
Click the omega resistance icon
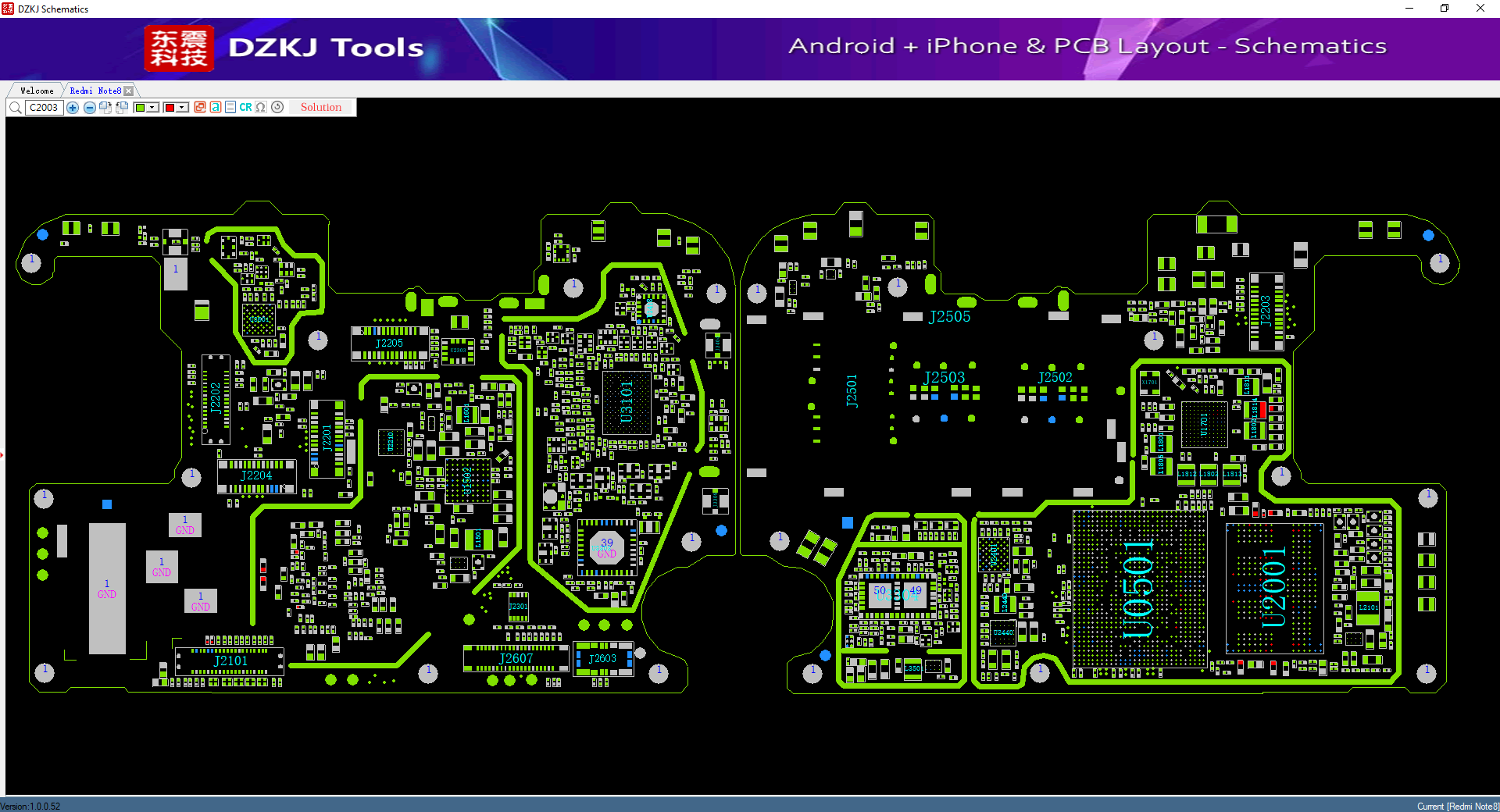point(261,108)
